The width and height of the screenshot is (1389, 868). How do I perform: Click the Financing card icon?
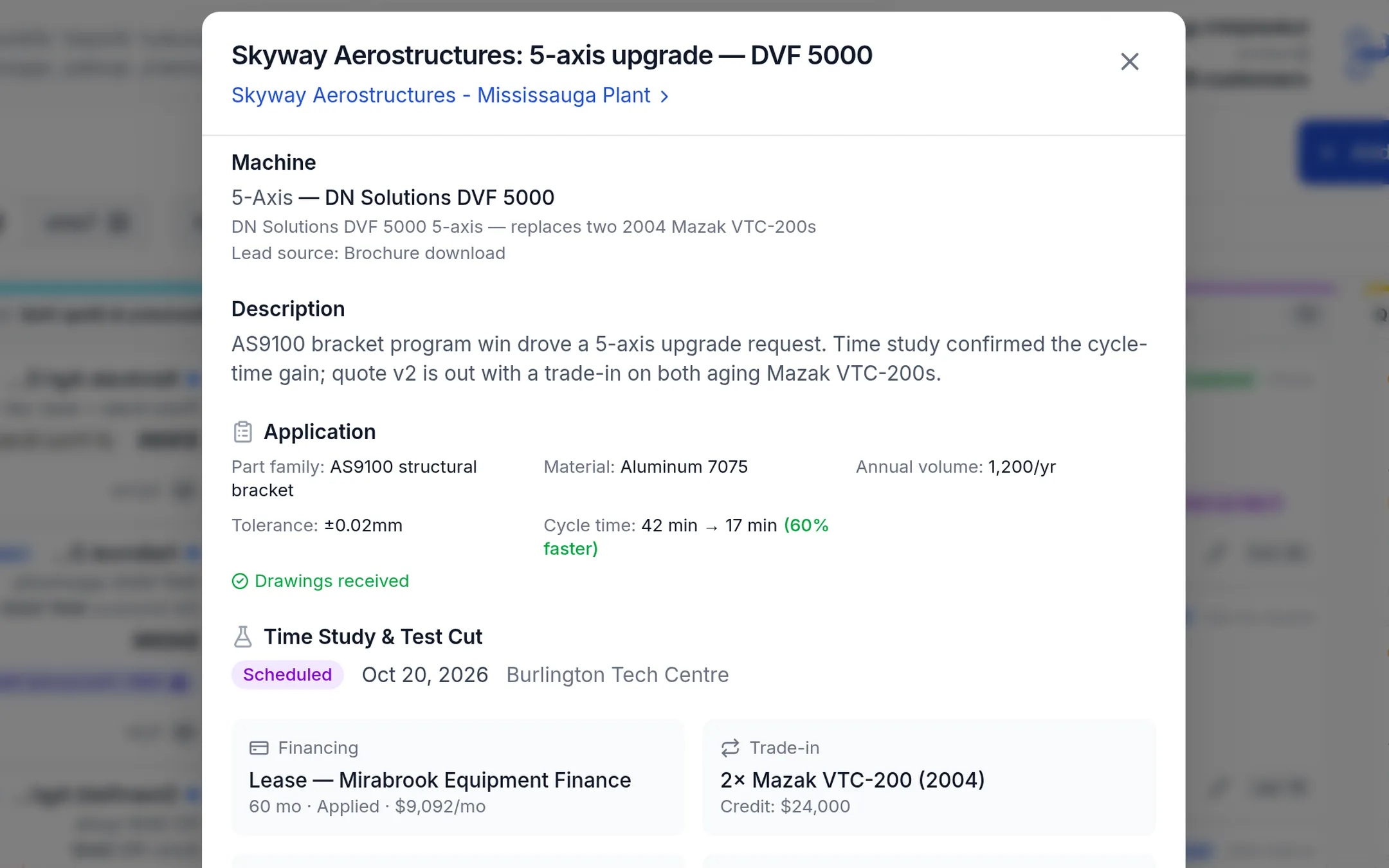259,748
